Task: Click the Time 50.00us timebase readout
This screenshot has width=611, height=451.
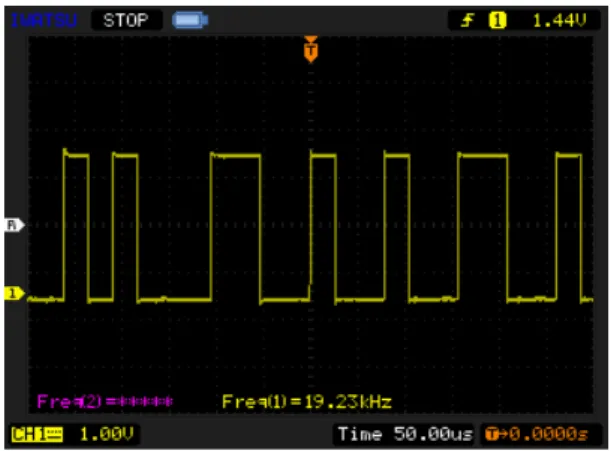Action: [404, 434]
